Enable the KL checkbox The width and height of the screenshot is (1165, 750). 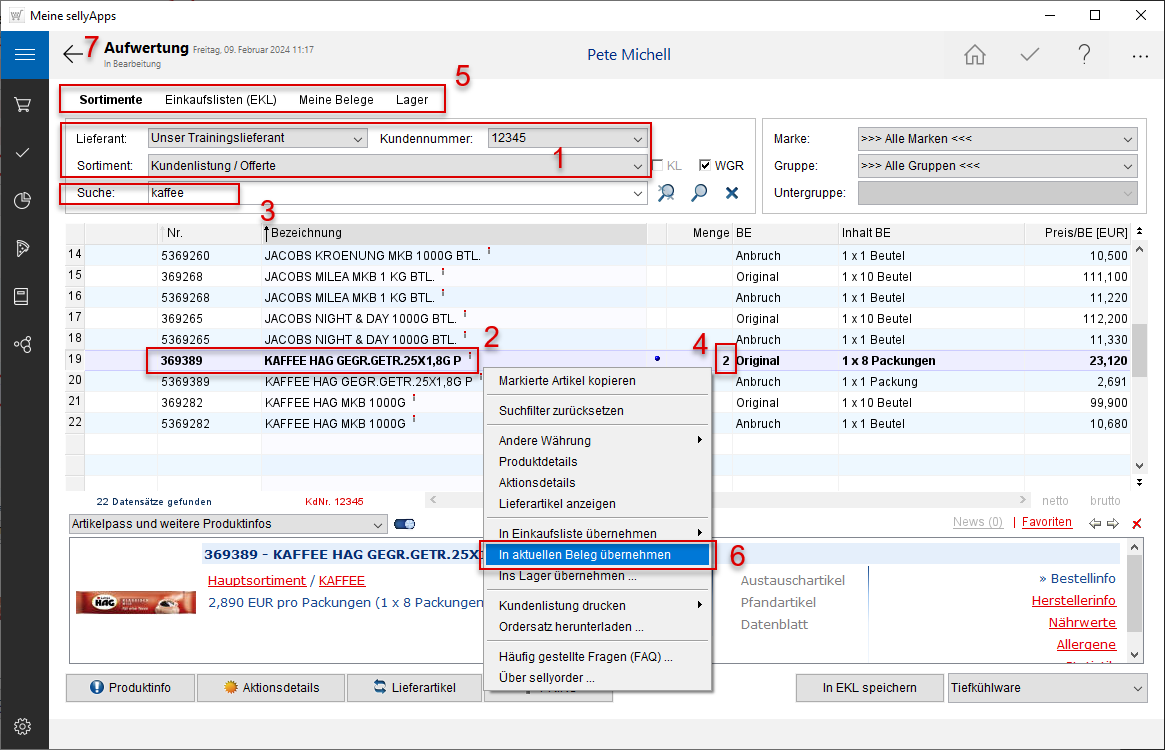click(658, 166)
